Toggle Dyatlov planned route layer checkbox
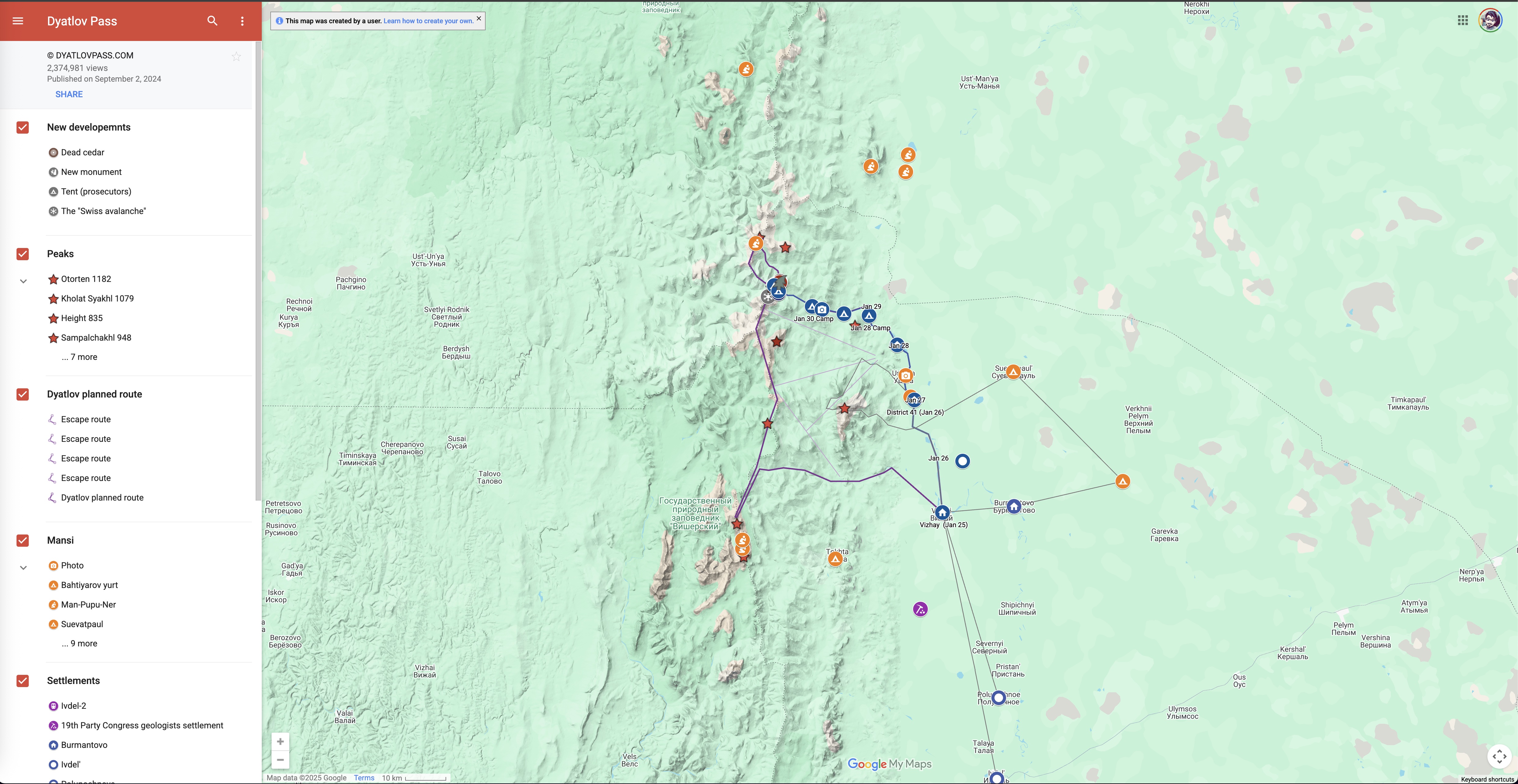This screenshot has width=1518, height=784. point(23,394)
